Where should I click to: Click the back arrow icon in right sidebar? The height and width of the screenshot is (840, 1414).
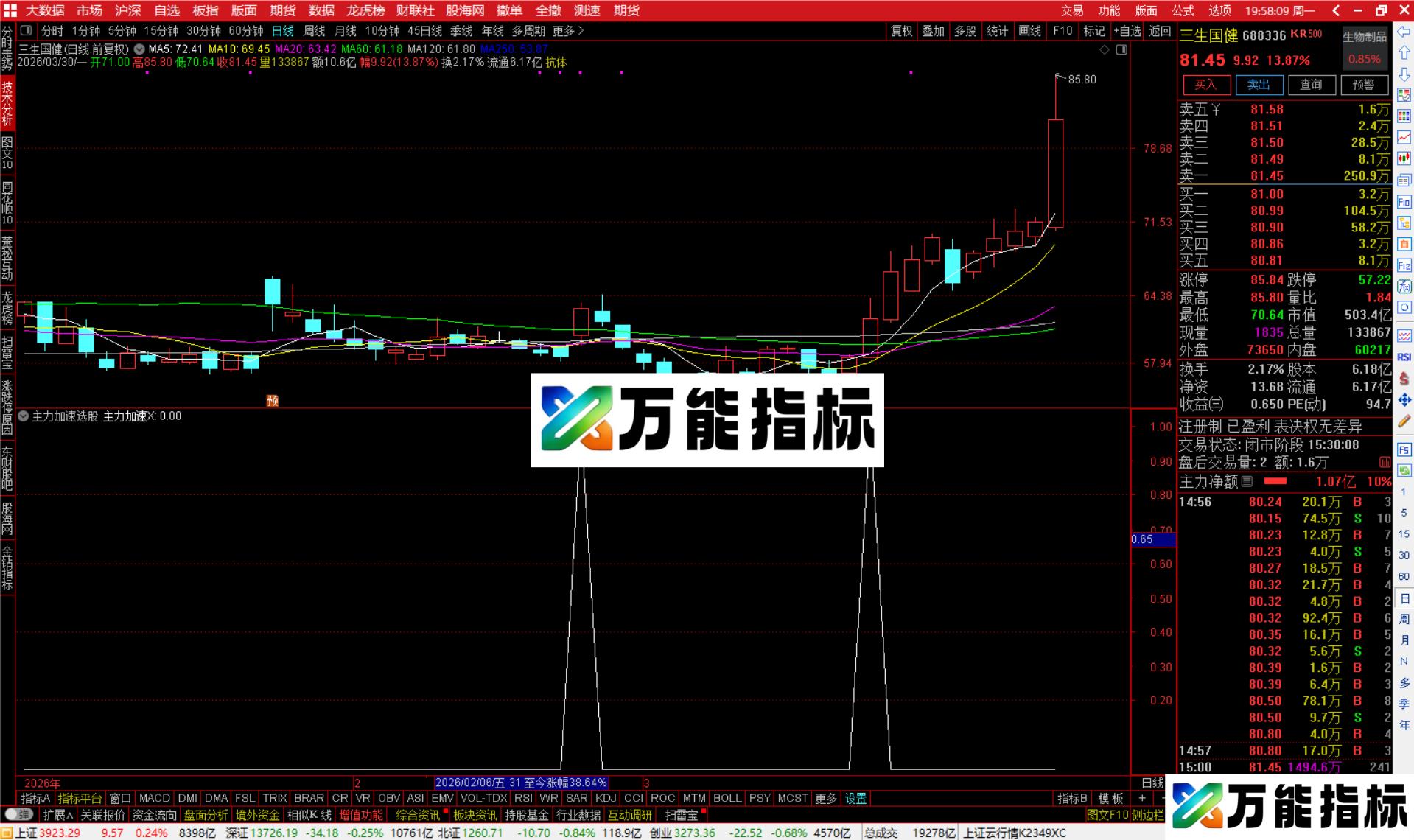pos(1404,30)
